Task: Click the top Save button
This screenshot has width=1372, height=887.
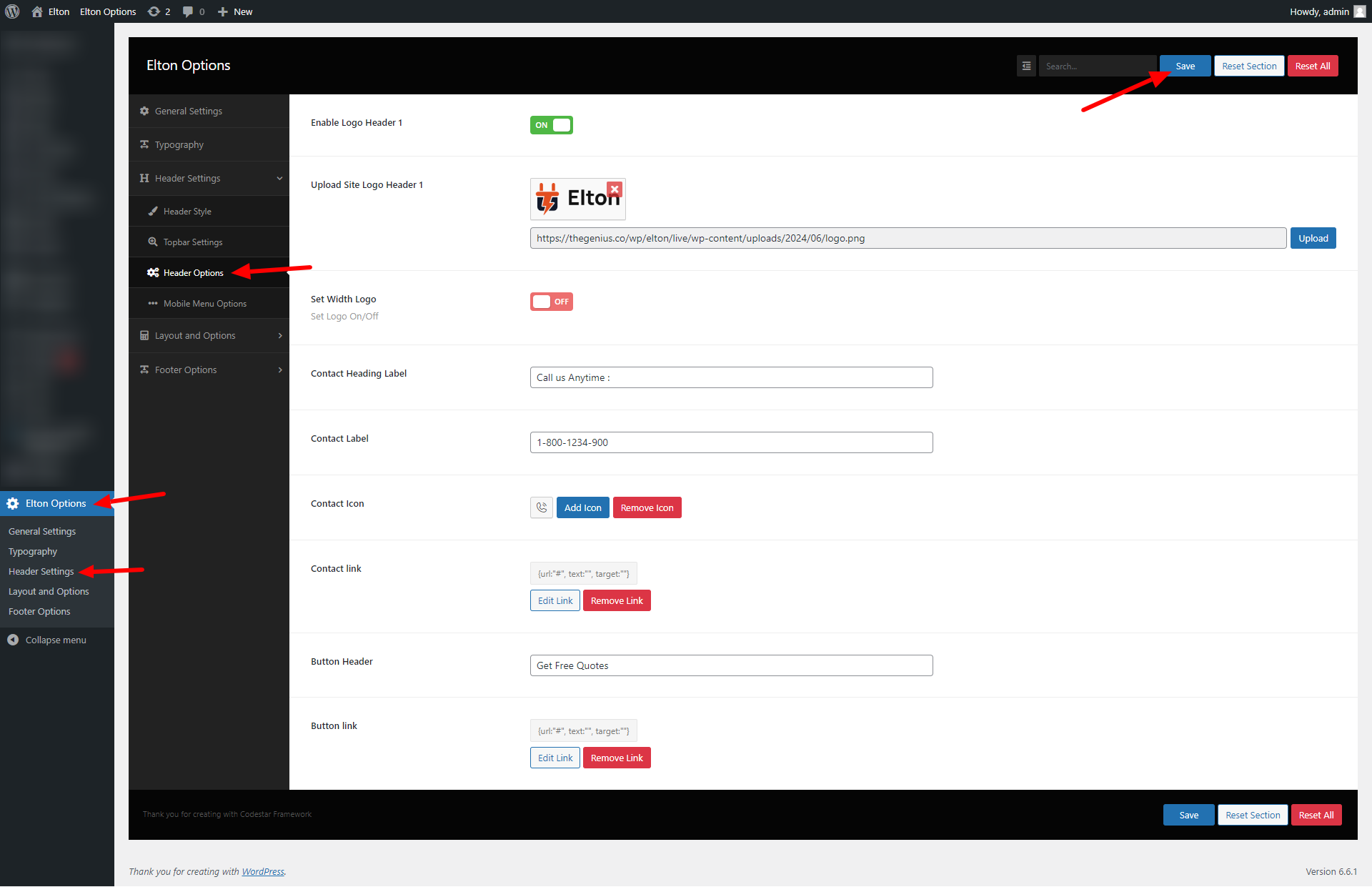Action: point(1185,66)
